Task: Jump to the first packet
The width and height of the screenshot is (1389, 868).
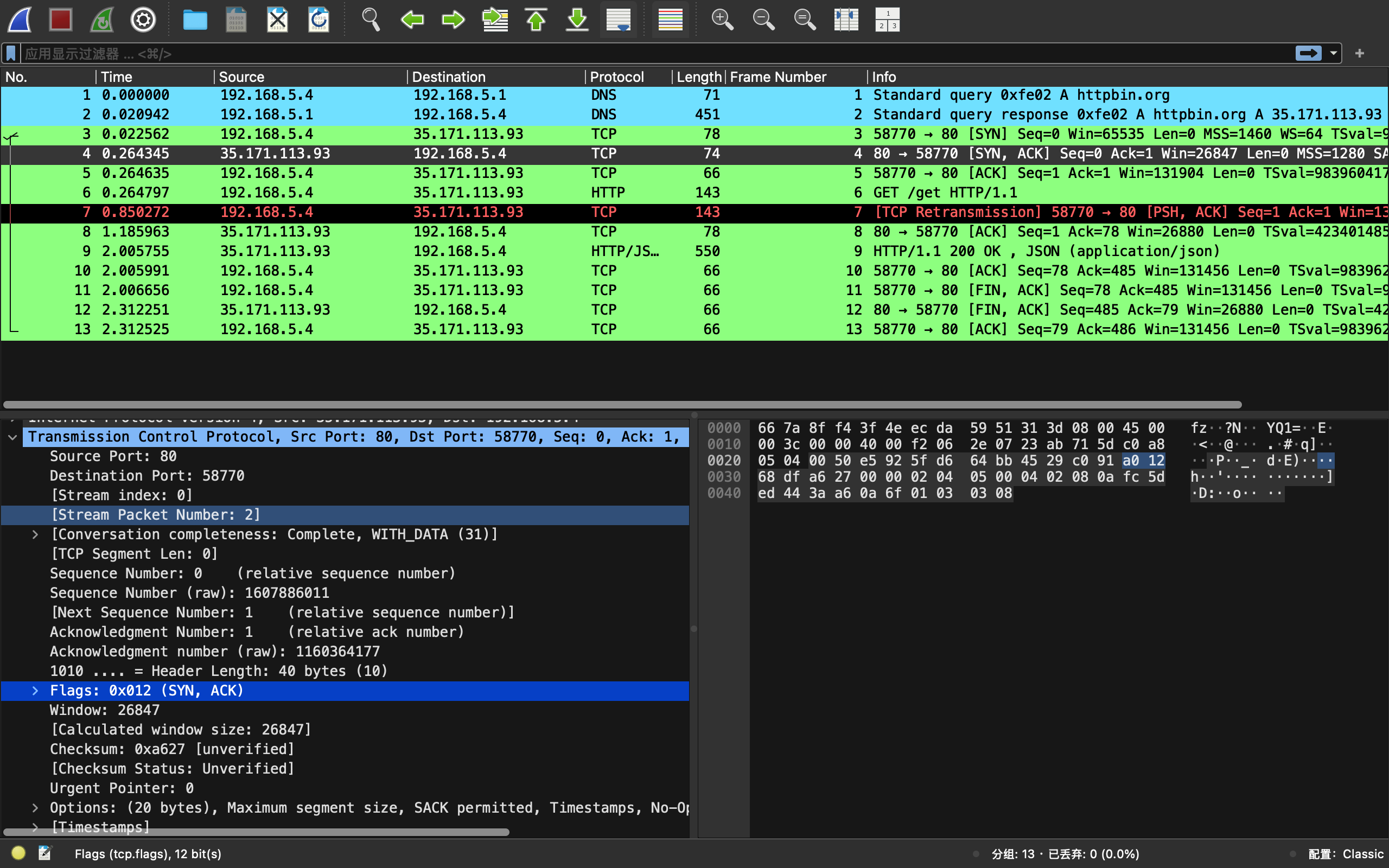Action: point(536,20)
